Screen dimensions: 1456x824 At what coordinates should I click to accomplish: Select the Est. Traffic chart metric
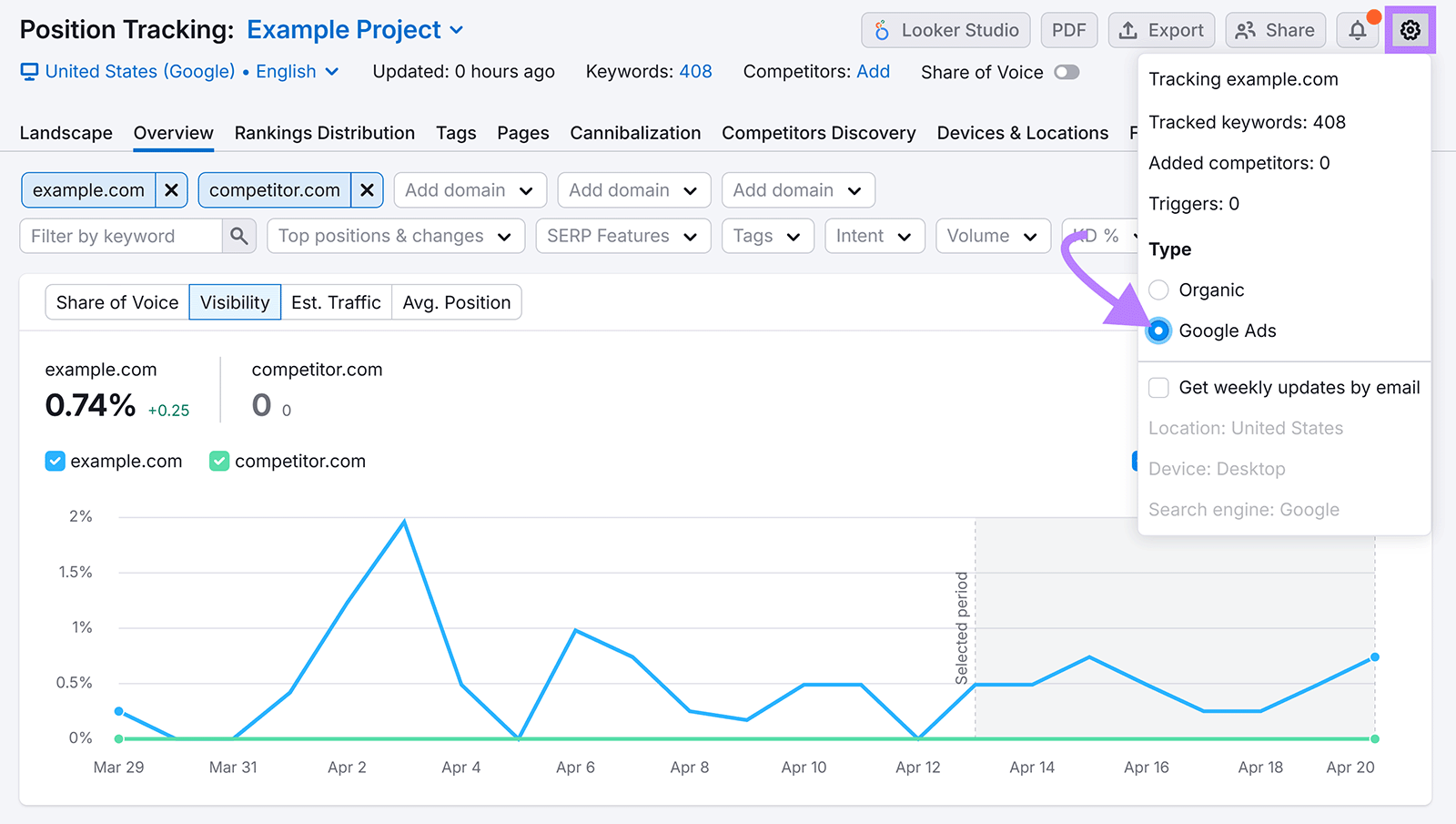(x=336, y=302)
